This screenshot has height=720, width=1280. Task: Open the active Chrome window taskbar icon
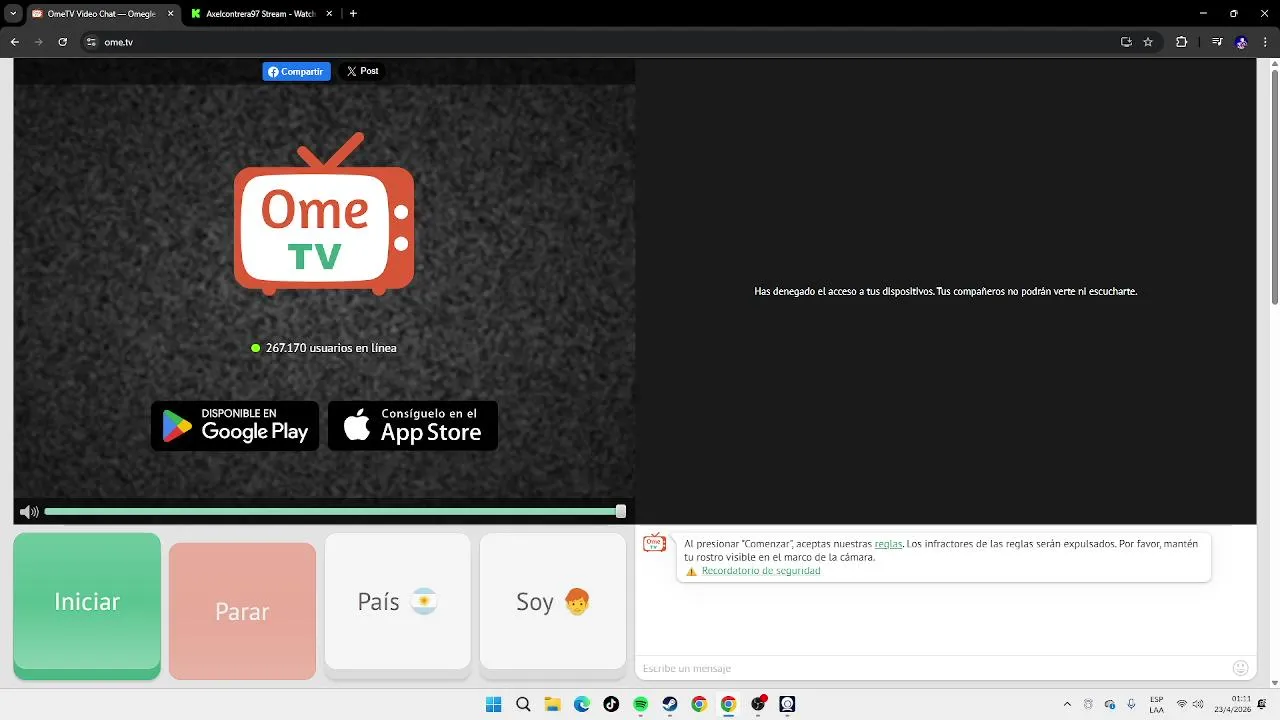click(x=729, y=704)
